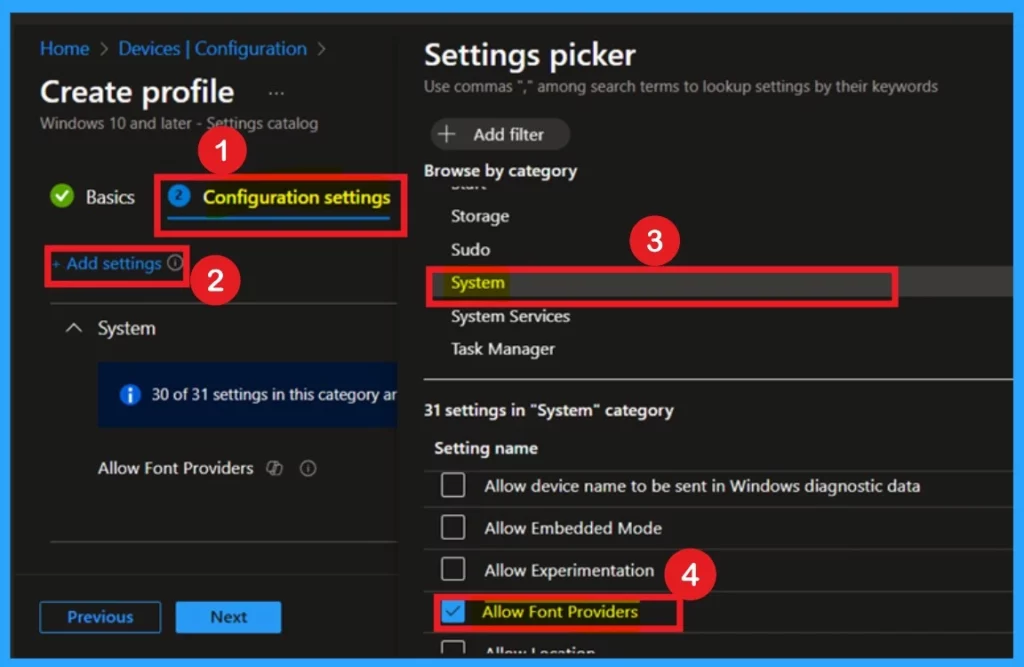Click the step 2 circle icon
Screen dimensions: 1024x667
coord(179,195)
